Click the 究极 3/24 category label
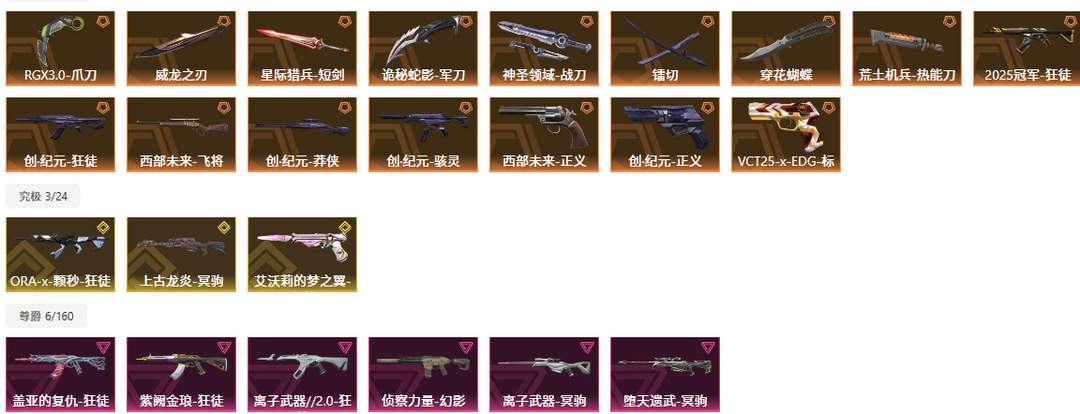Viewport: 1080px width, 414px height. click(43, 196)
